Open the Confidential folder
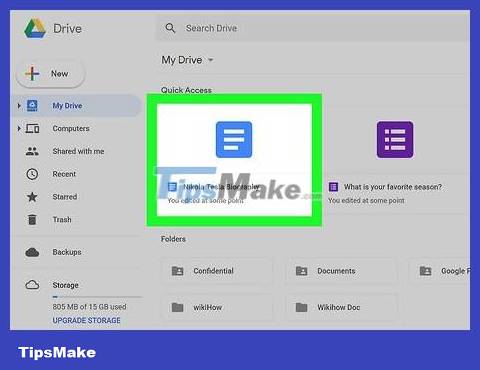This screenshot has width=480, height=370. pos(217,271)
